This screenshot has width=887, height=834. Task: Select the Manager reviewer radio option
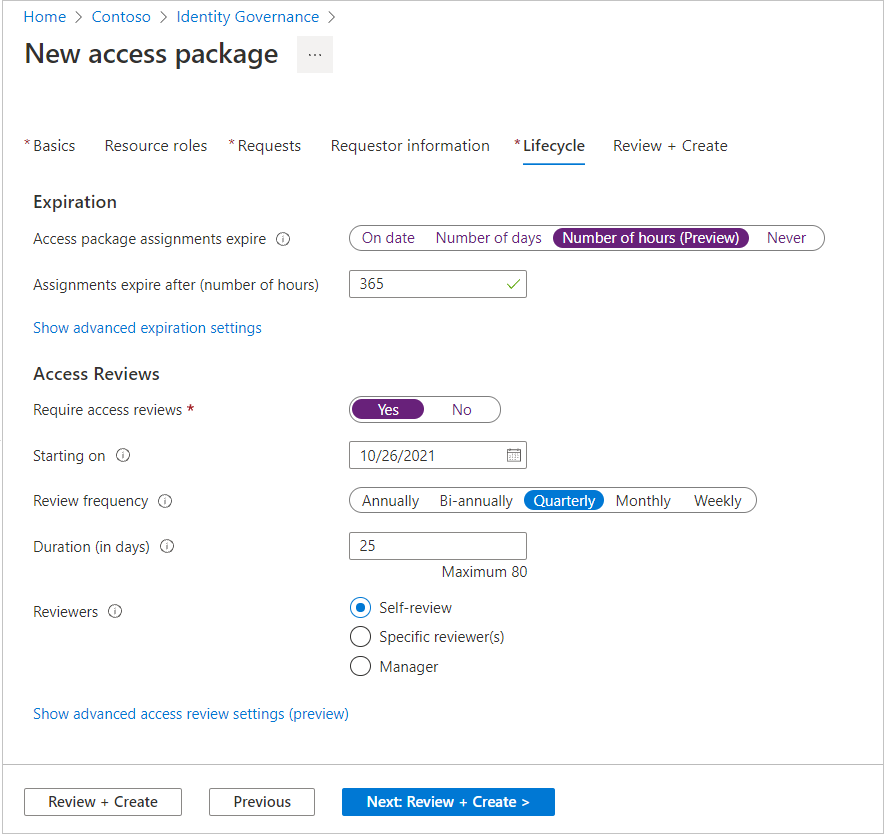[360, 667]
